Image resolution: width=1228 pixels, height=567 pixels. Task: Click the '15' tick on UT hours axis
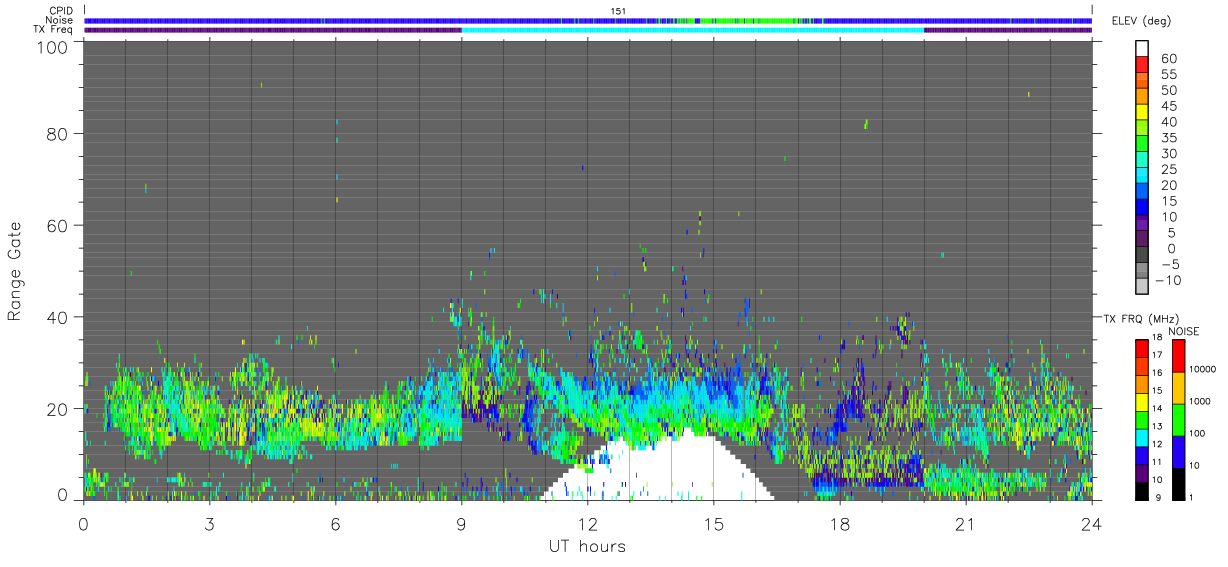click(x=714, y=523)
